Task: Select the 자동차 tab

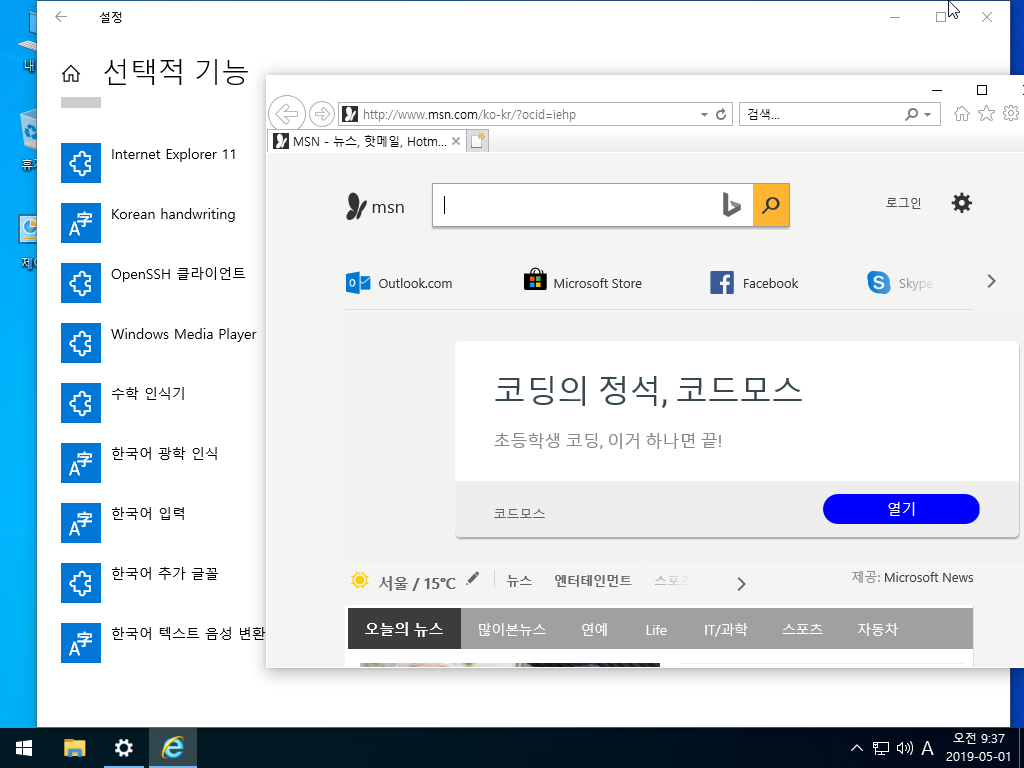Action: [878, 629]
